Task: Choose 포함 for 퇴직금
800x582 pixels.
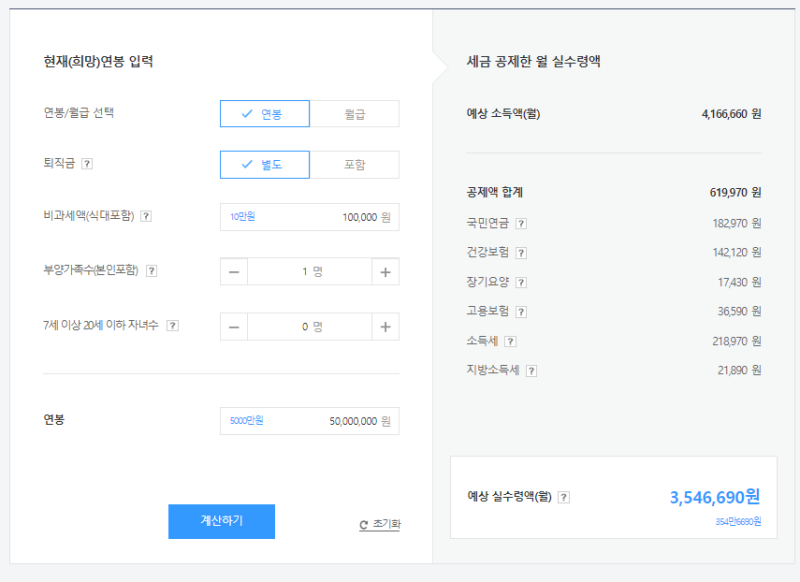Action: [354, 164]
